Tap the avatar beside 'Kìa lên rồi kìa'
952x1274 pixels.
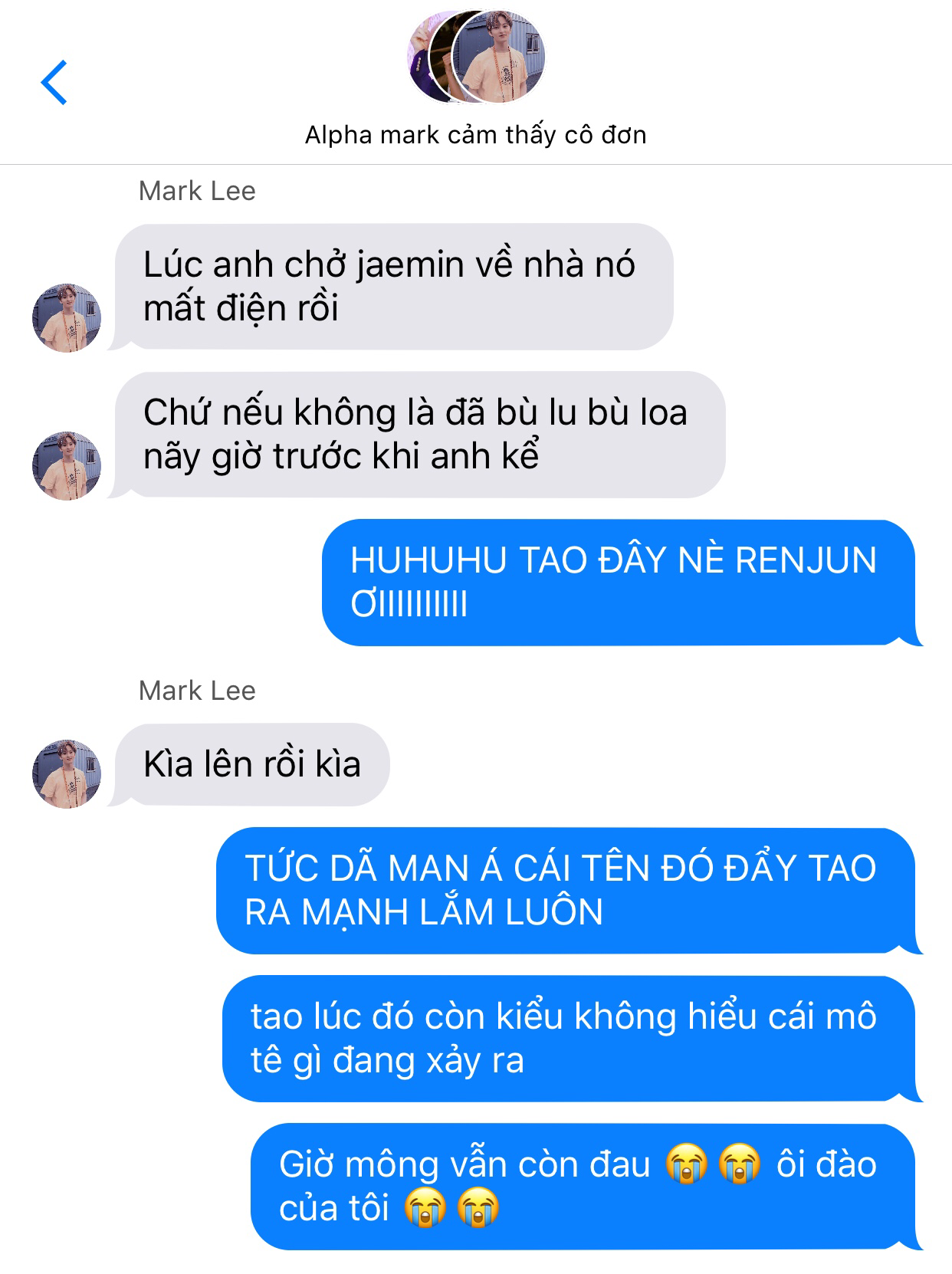click(67, 773)
